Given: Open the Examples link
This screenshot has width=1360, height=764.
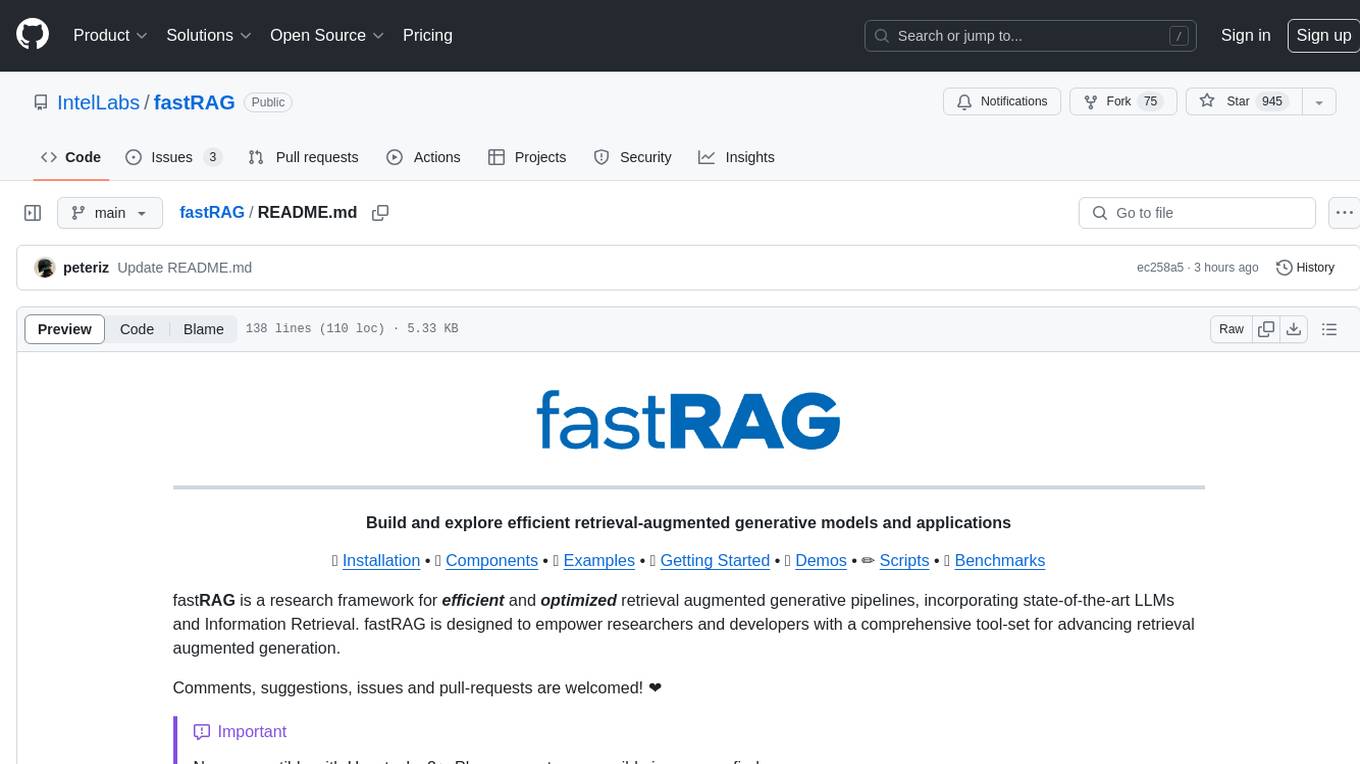Looking at the screenshot, I should 599,560.
